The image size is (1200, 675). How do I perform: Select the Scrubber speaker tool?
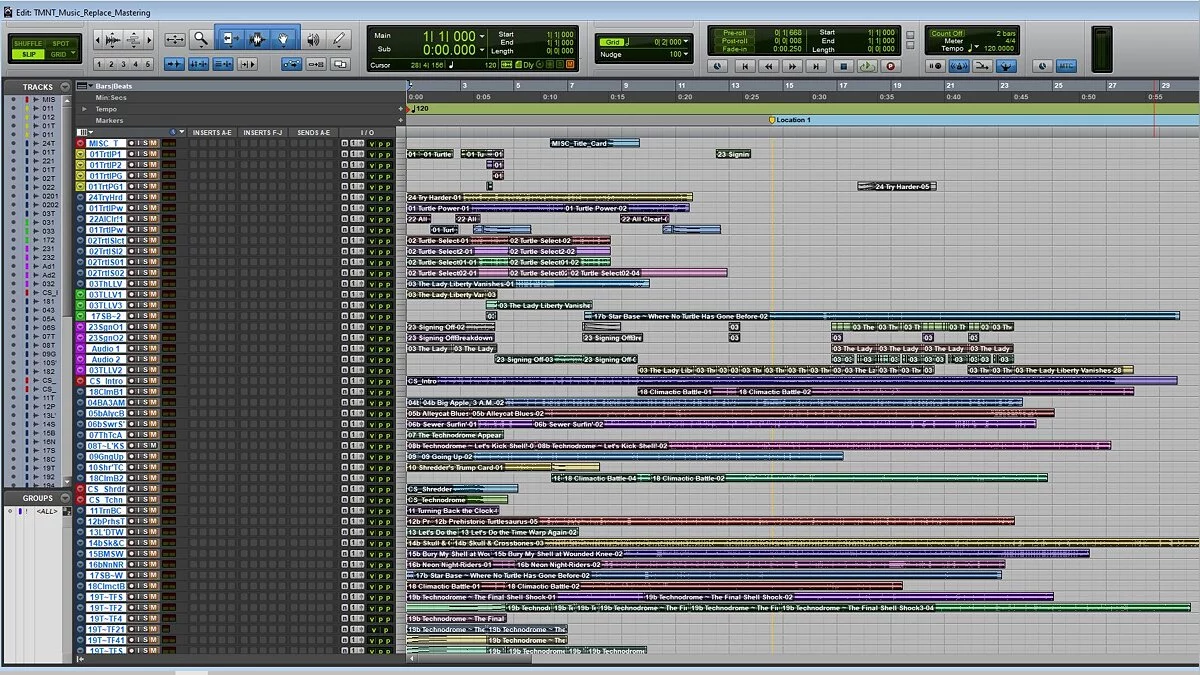tap(312, 40)
